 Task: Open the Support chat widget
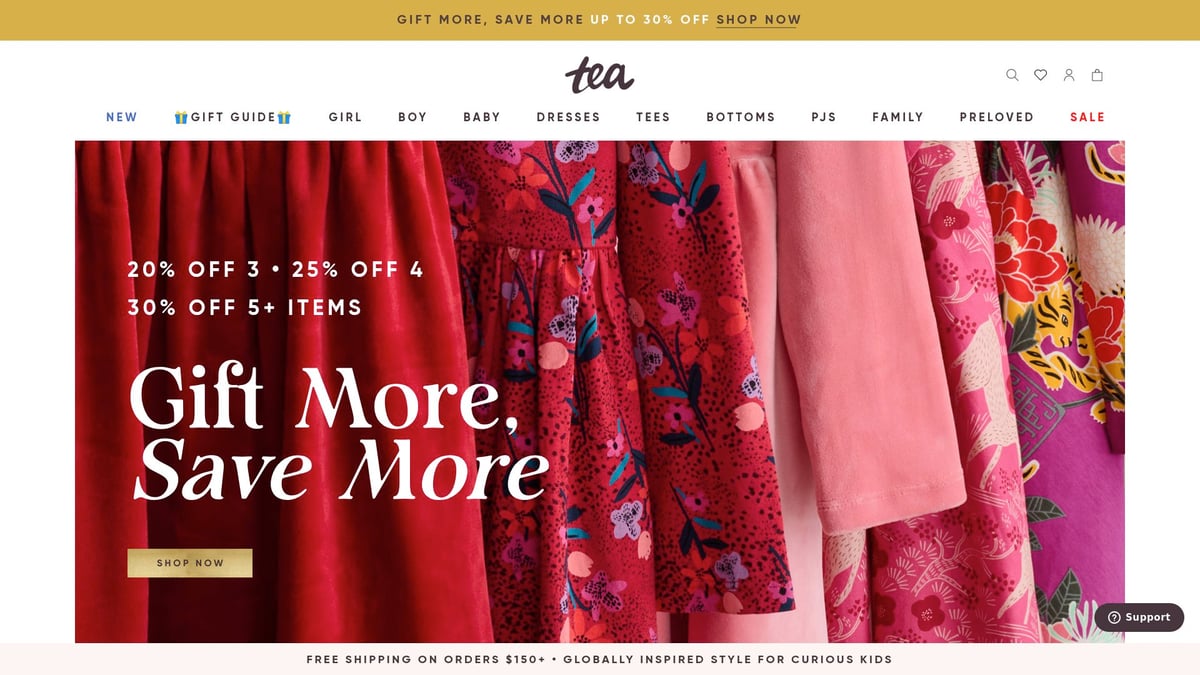[1139, 617]
